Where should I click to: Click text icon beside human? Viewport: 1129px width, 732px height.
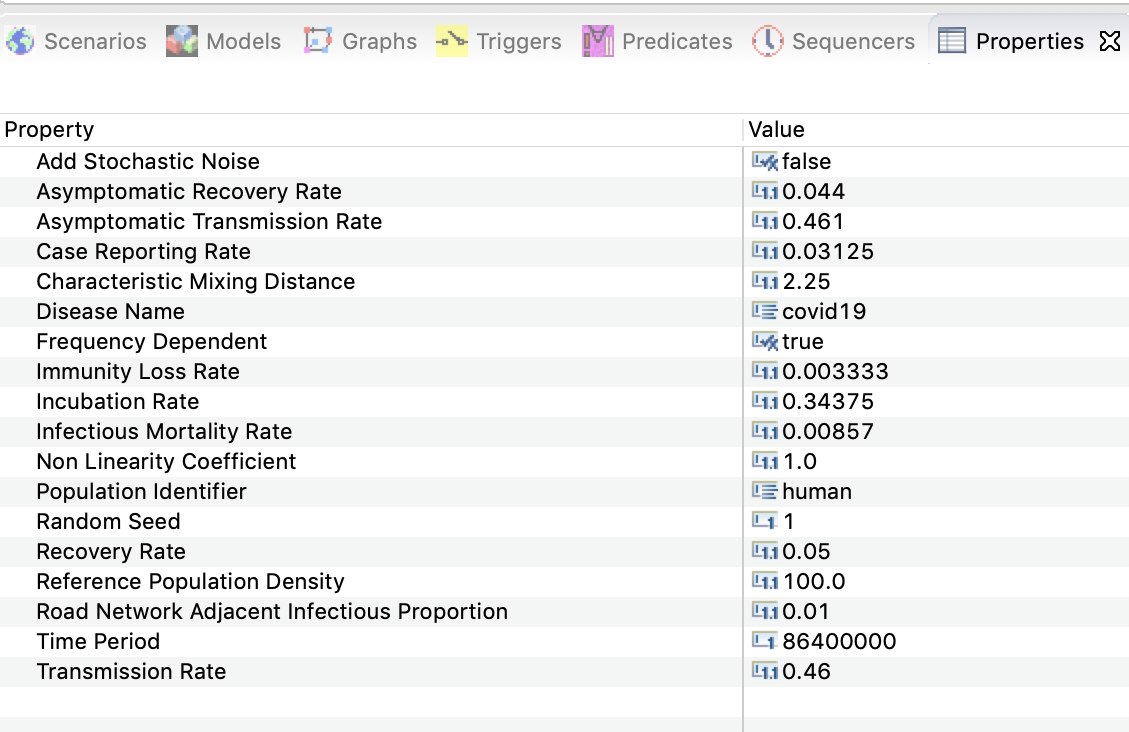tap(765, 492)
